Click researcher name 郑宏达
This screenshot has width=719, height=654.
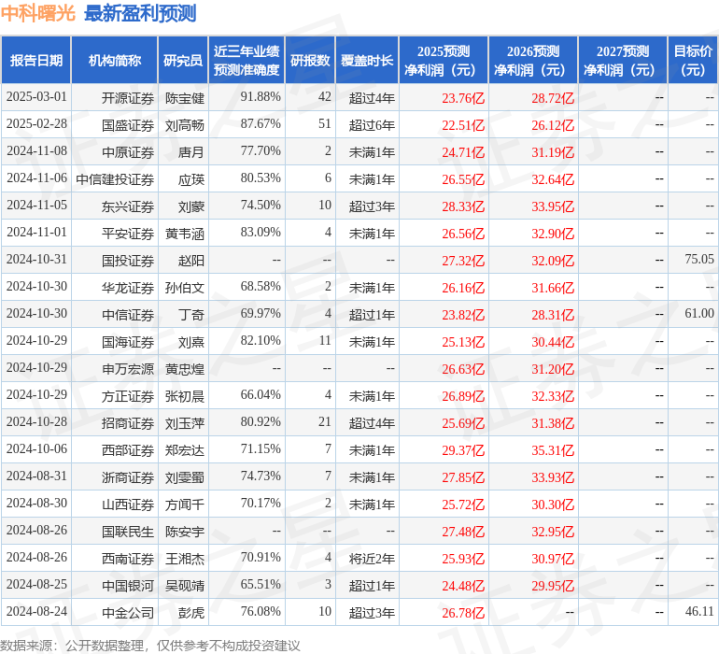click(185, 450)
